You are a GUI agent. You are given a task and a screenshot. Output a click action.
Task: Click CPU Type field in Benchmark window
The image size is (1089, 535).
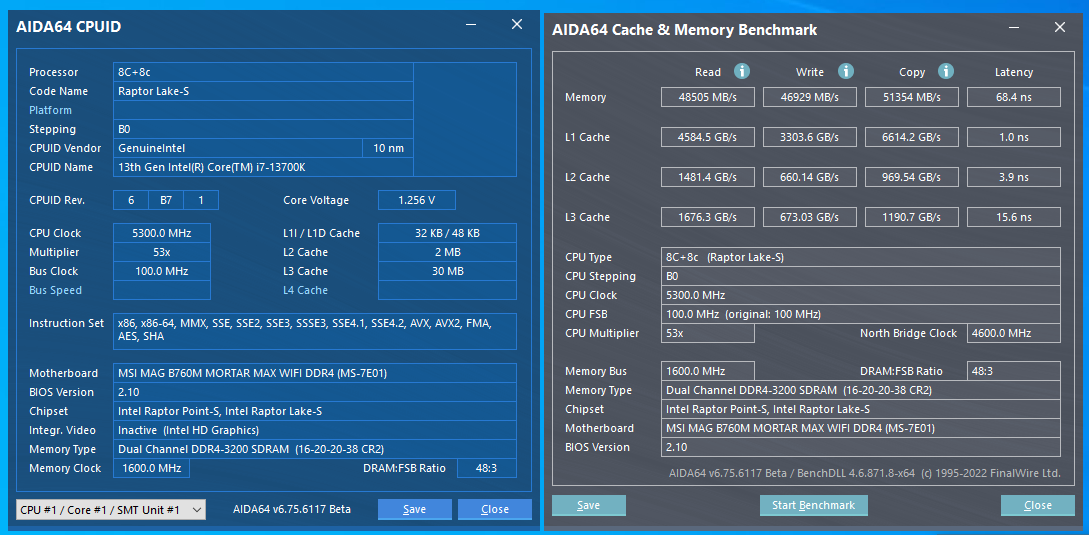(861, 257)
